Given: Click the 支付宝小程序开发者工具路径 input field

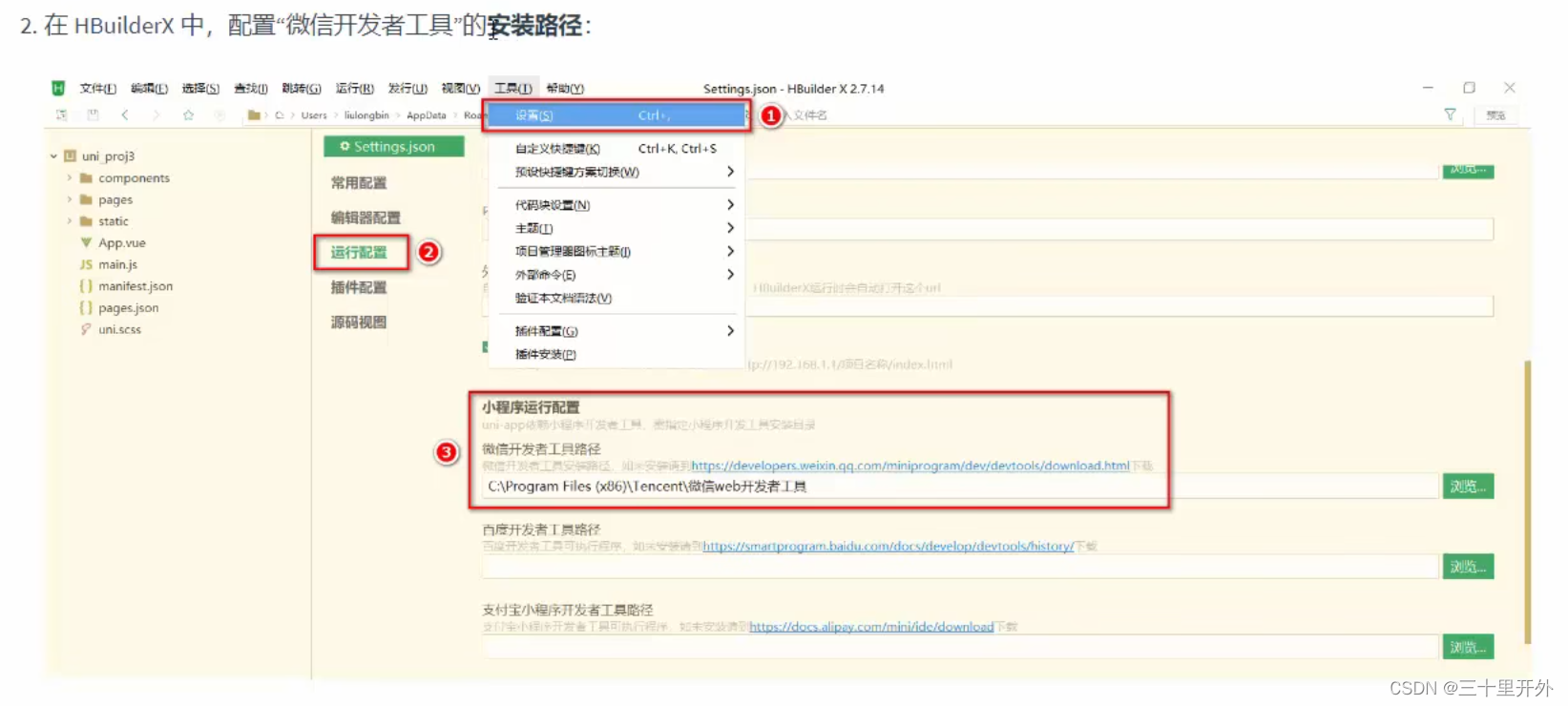Looking at the screenshot, I should 959,647.
